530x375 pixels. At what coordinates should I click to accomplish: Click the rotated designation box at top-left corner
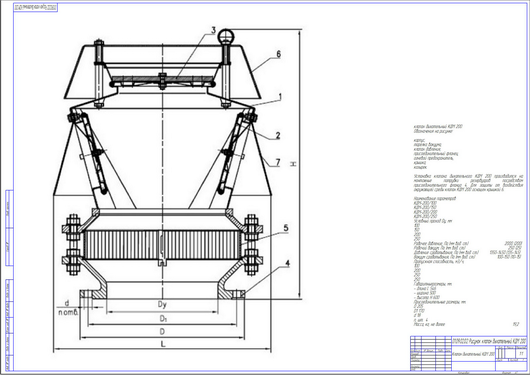coord(35,7)
